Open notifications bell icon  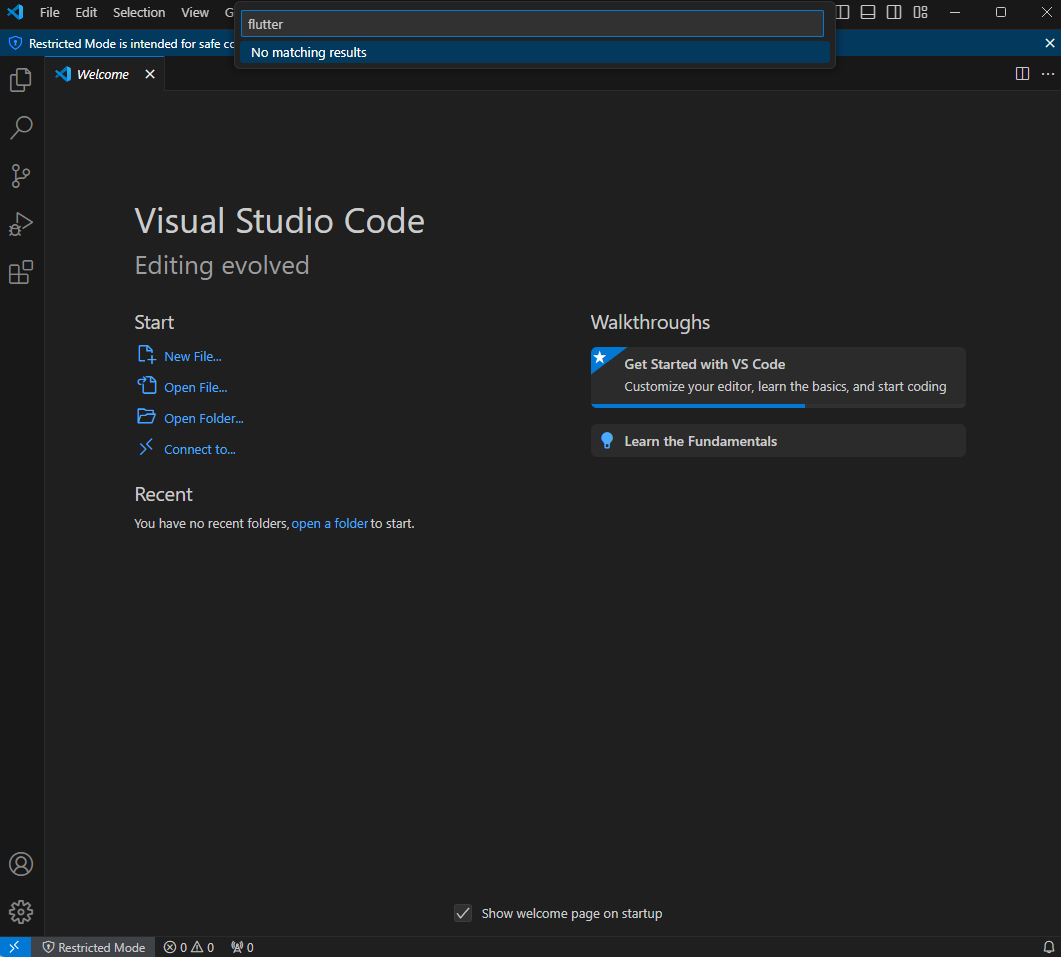coord(1048,947)
